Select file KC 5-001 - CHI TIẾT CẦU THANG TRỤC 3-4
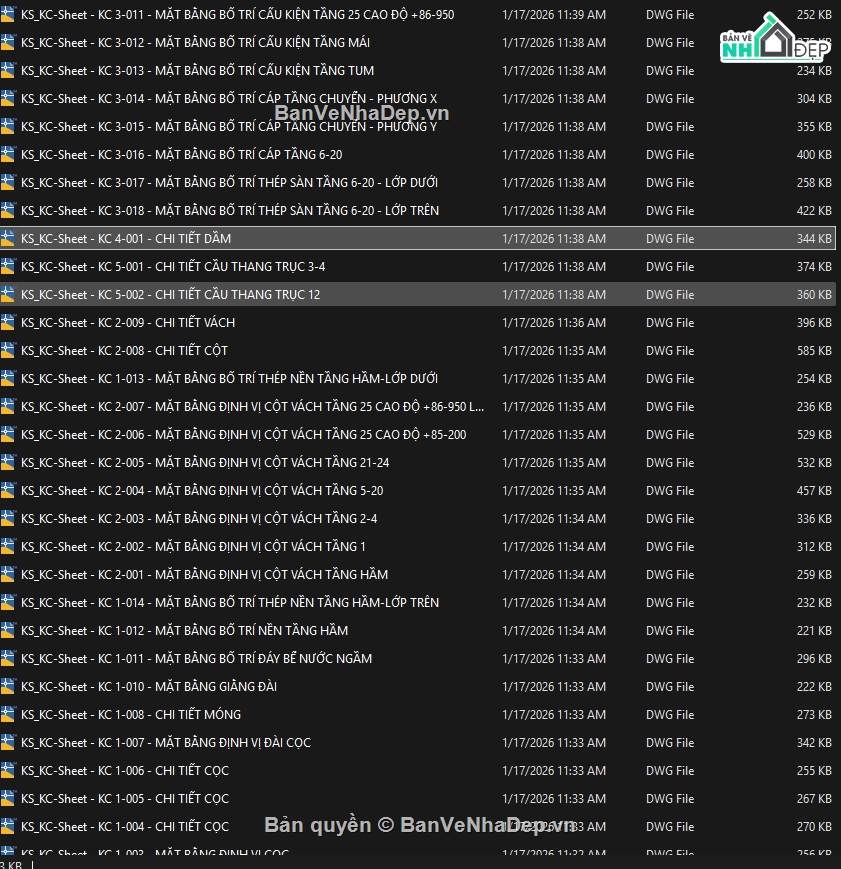 pyautogui.click(x=173, y=267)
